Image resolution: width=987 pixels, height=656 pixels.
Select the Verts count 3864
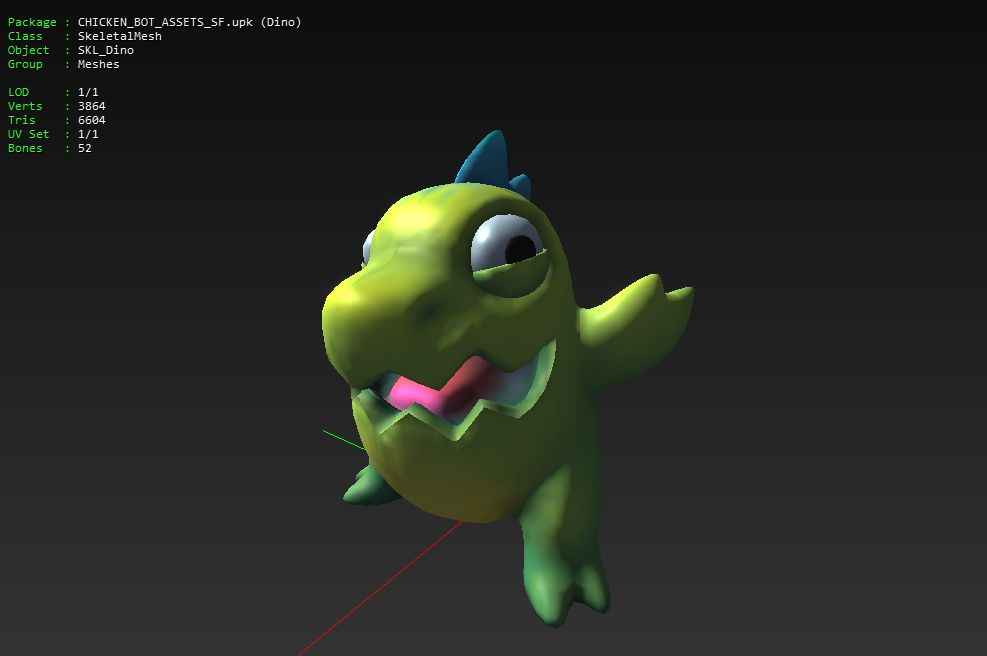pos(91,106)
